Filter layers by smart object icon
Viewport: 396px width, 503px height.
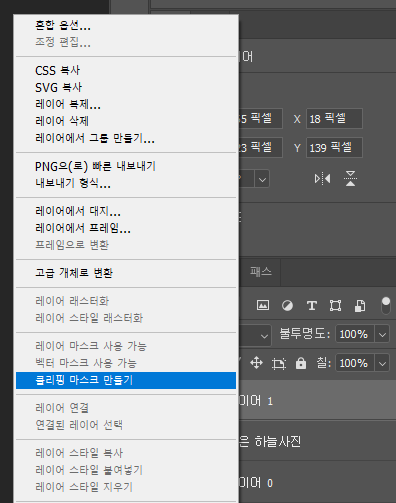(360, 305)
